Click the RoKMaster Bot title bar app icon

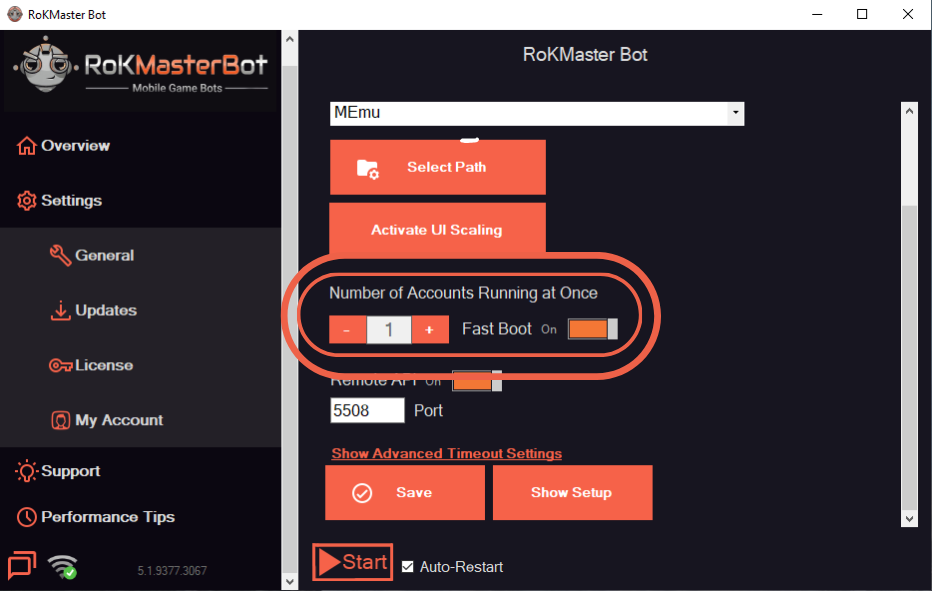click(14, 14)
